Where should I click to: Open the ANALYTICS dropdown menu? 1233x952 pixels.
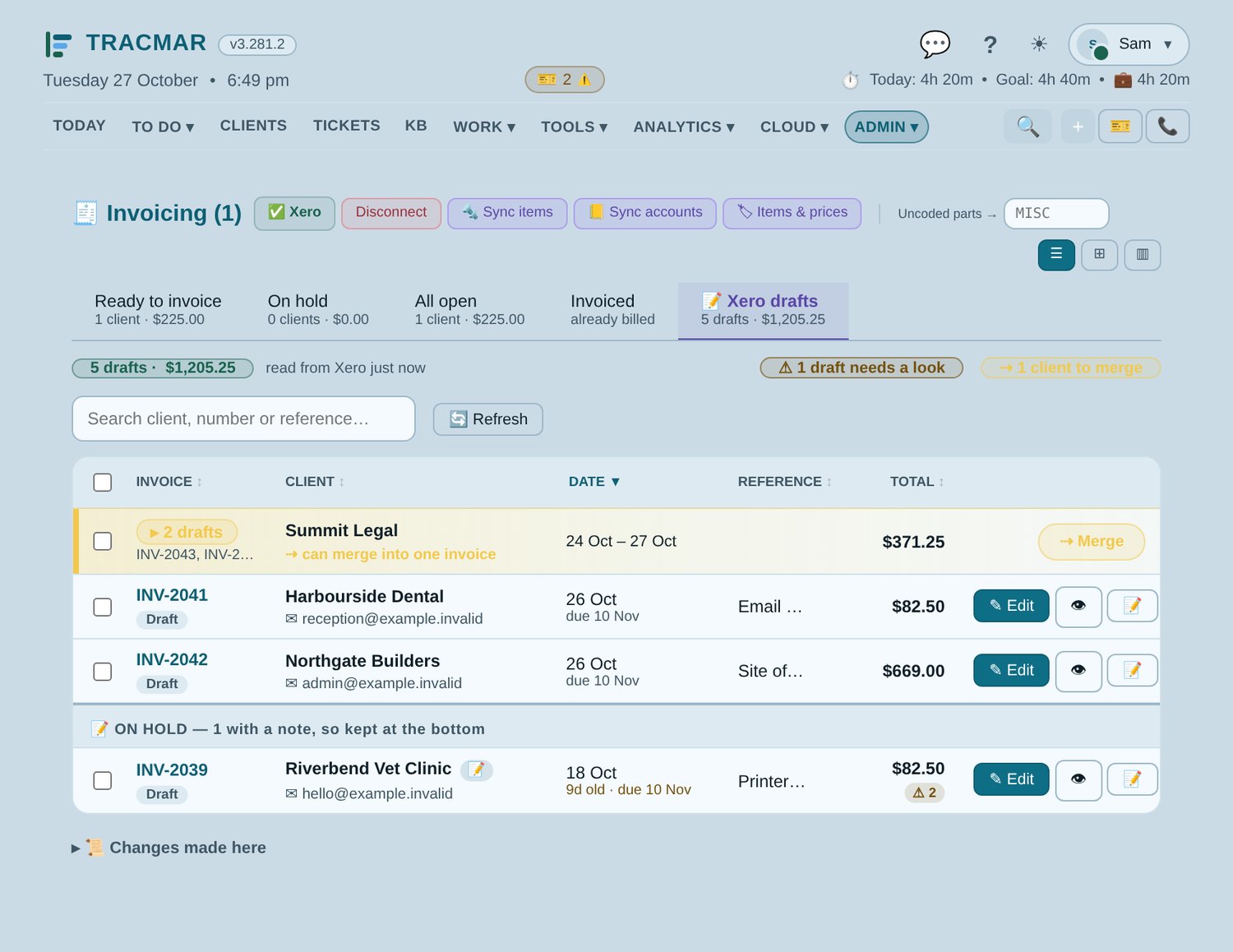684,127
